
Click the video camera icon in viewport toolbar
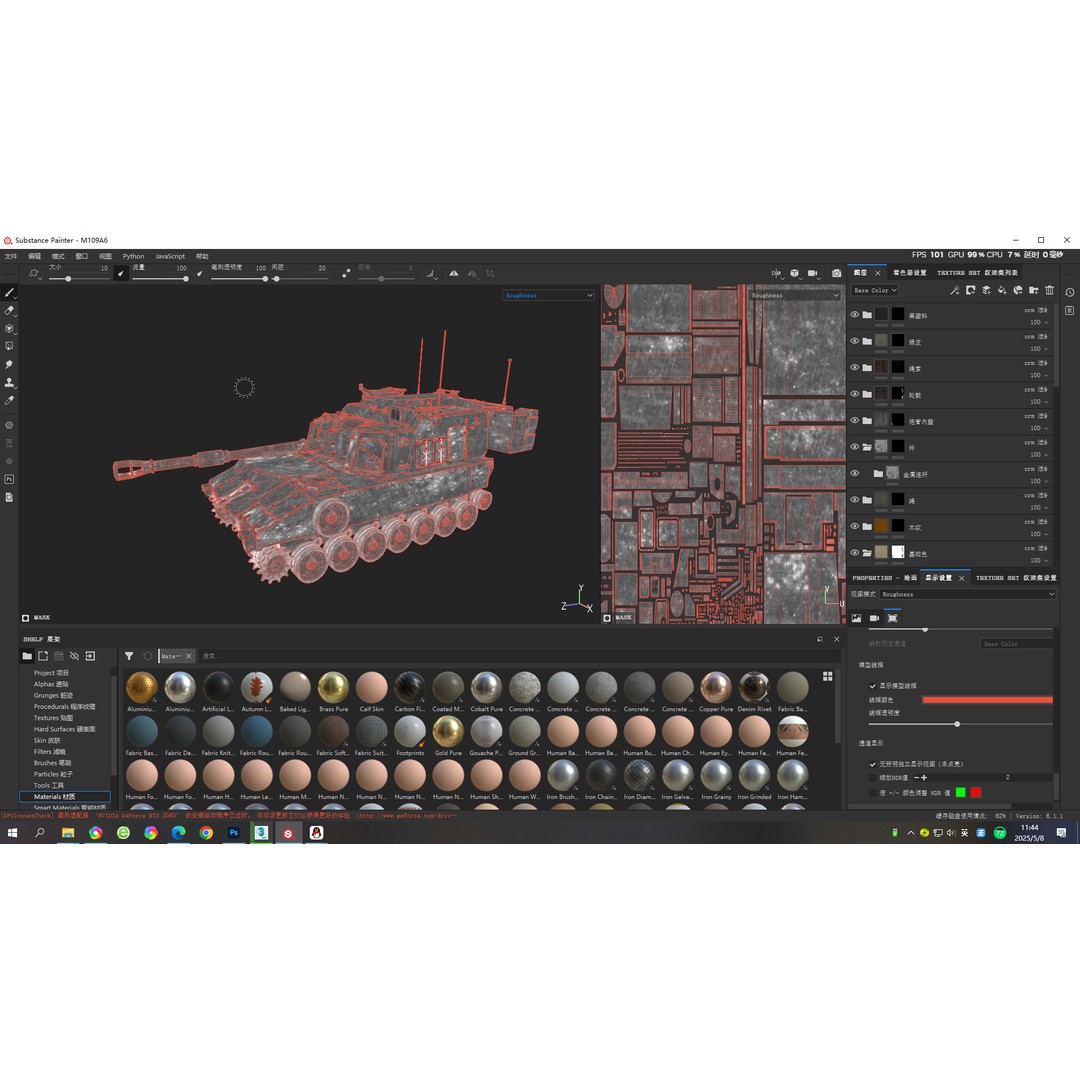pos(813,273)
